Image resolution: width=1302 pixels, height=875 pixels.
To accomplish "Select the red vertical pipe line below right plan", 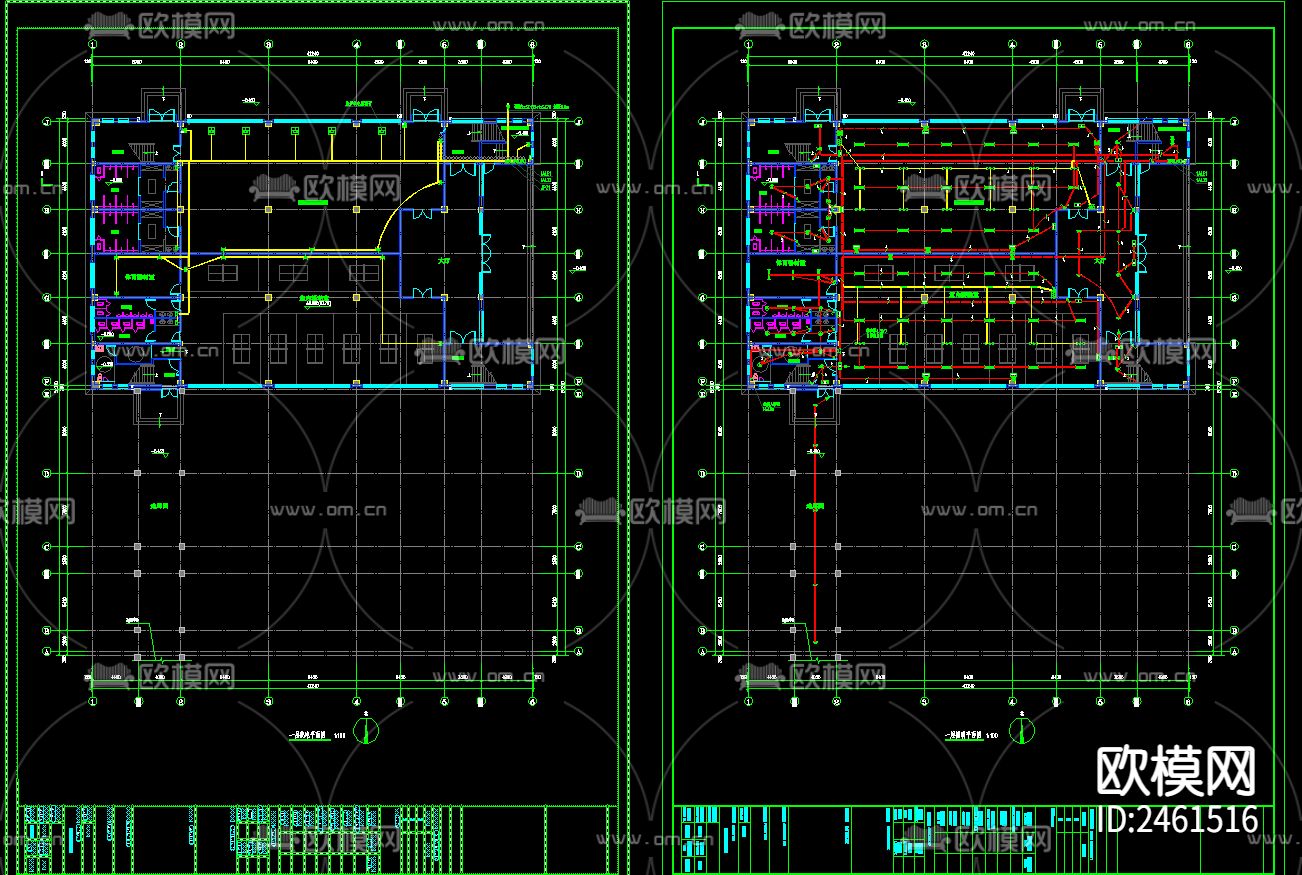I will (x=815, y=520).
